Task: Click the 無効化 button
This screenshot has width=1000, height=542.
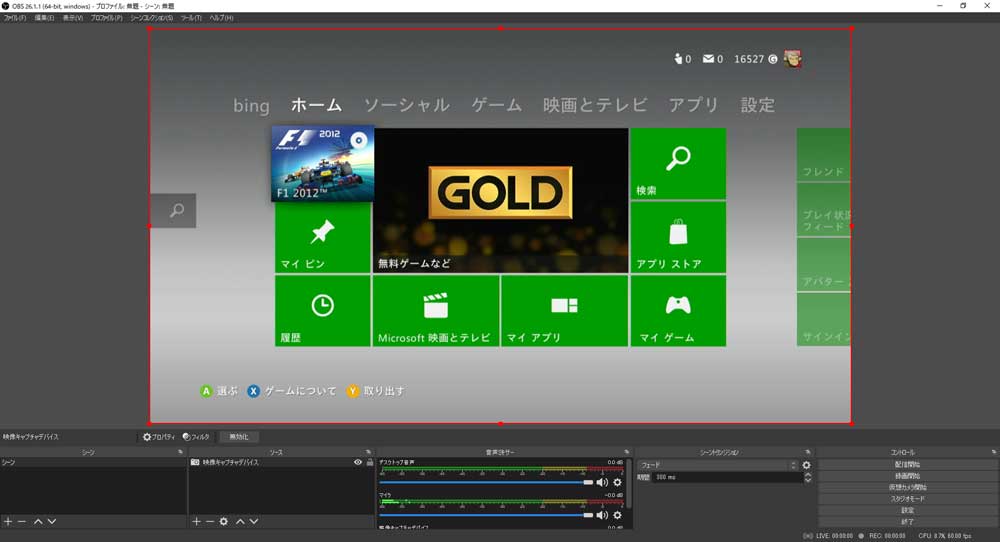Action: pos(239,437)
